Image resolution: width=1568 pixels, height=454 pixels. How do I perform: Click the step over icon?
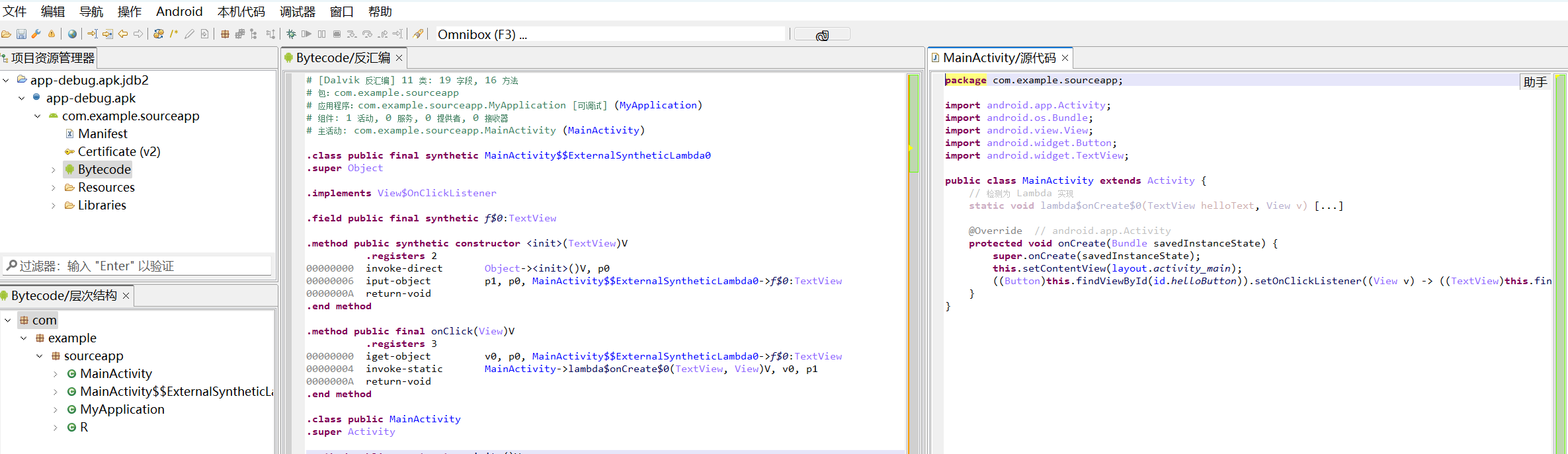click(367, 34)
